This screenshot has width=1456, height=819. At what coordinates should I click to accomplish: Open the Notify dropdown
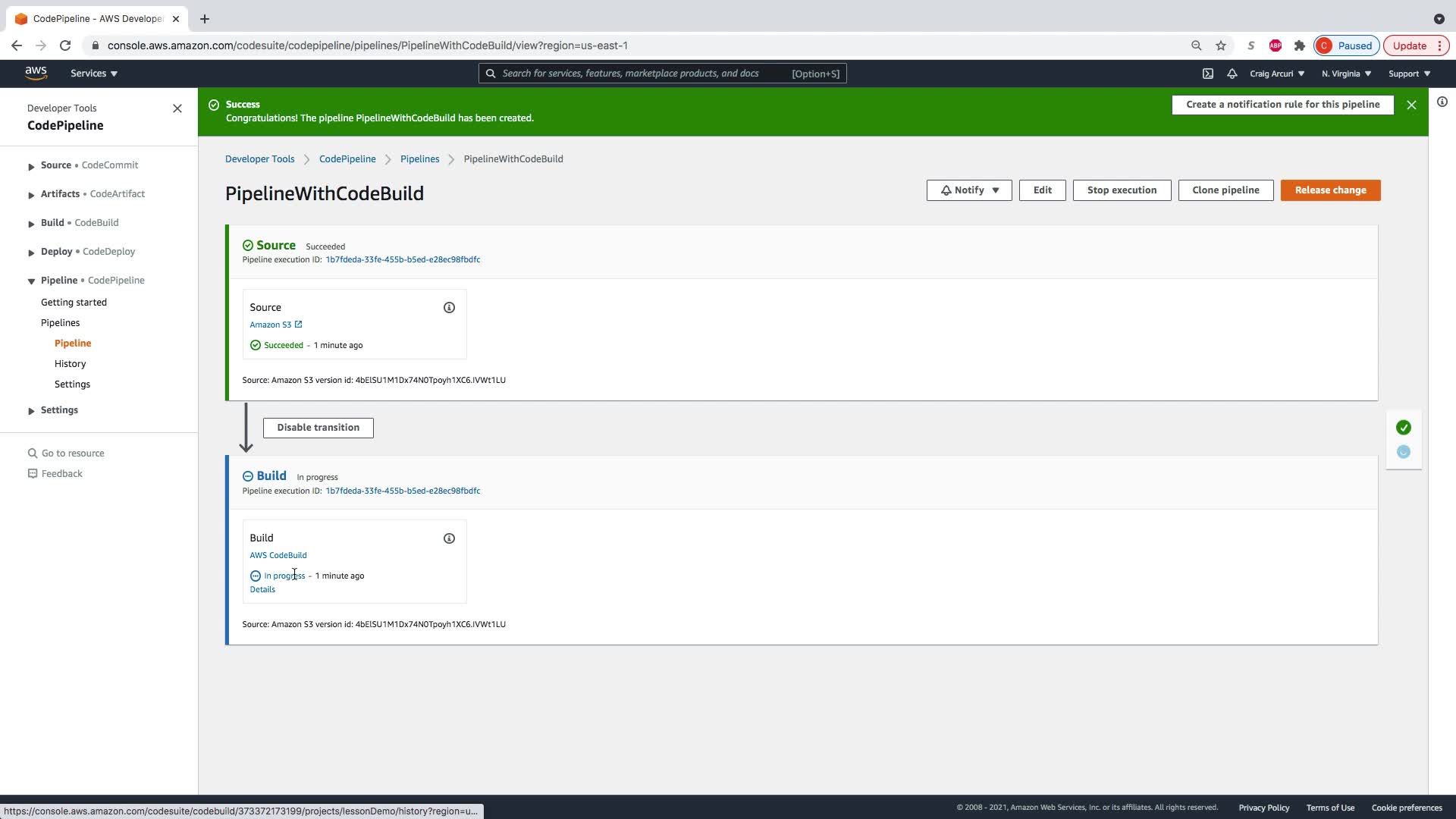pos(969,190)
